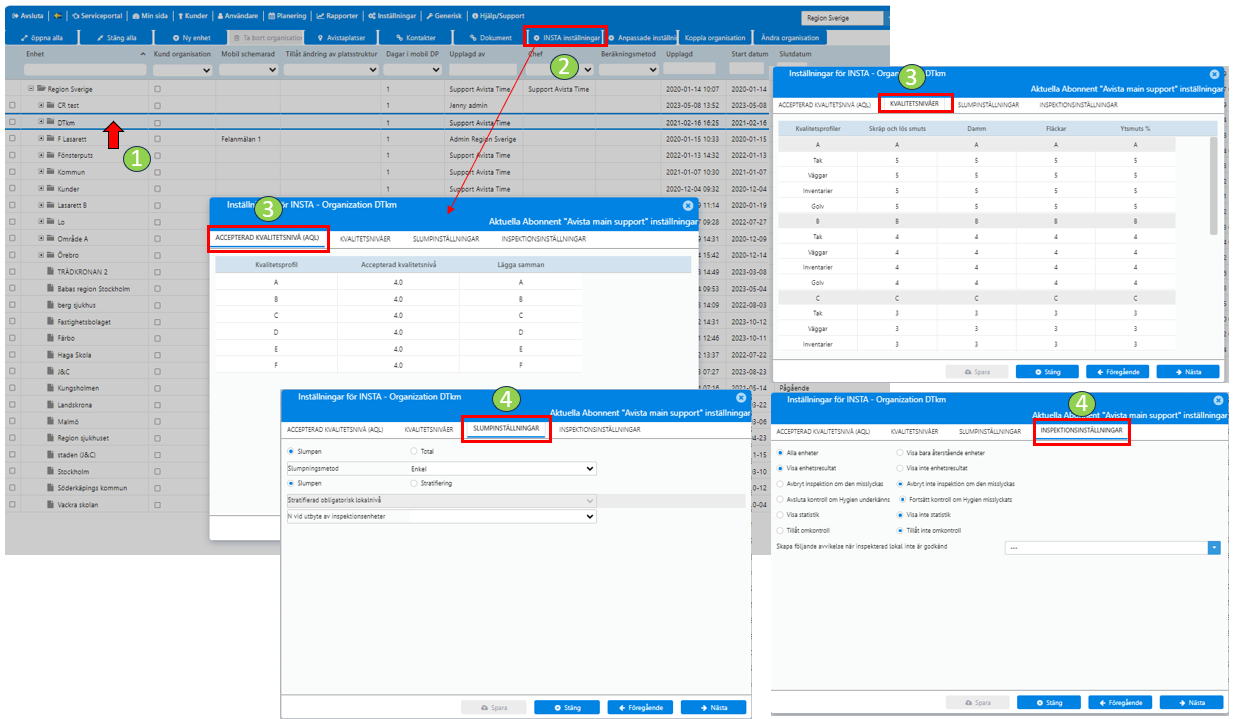Click Stäng in the Slumpinställningar dialog
Viewport: 1234px width, 719px height.
click(x=567, y=707)
